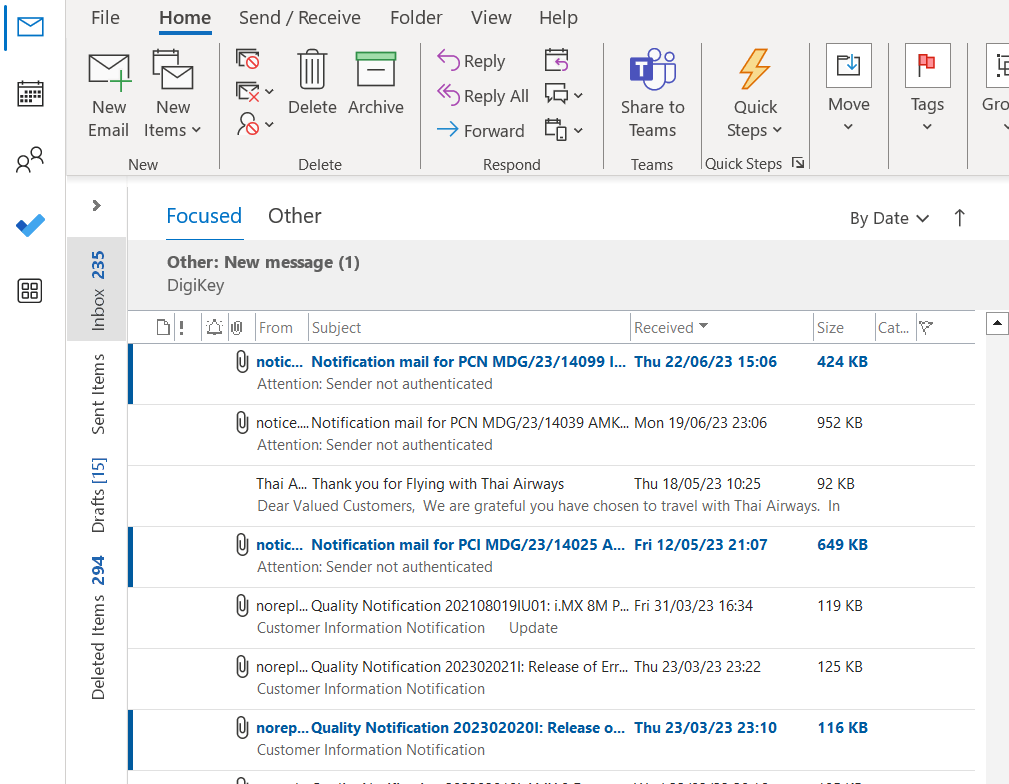
Task: Toggle sort direction with the up arrow
Action: tap(959, 217)
